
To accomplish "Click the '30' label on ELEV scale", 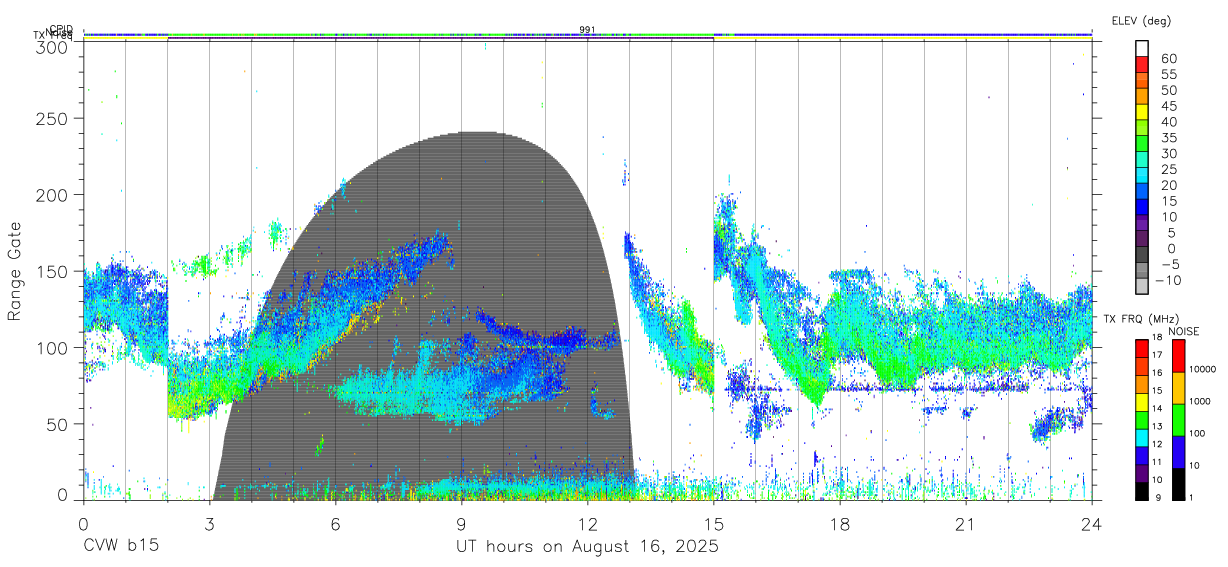I will click(1168, 153).
